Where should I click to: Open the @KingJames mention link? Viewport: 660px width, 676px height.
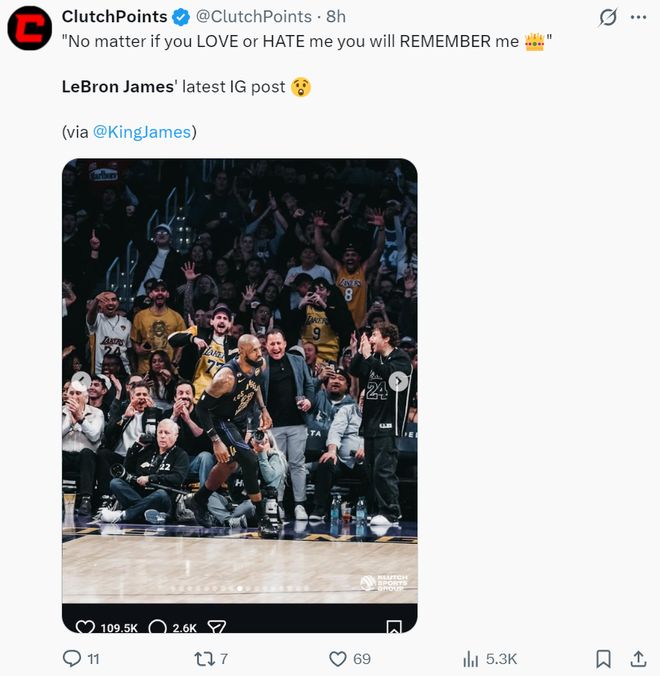click(x=144, y=132)
